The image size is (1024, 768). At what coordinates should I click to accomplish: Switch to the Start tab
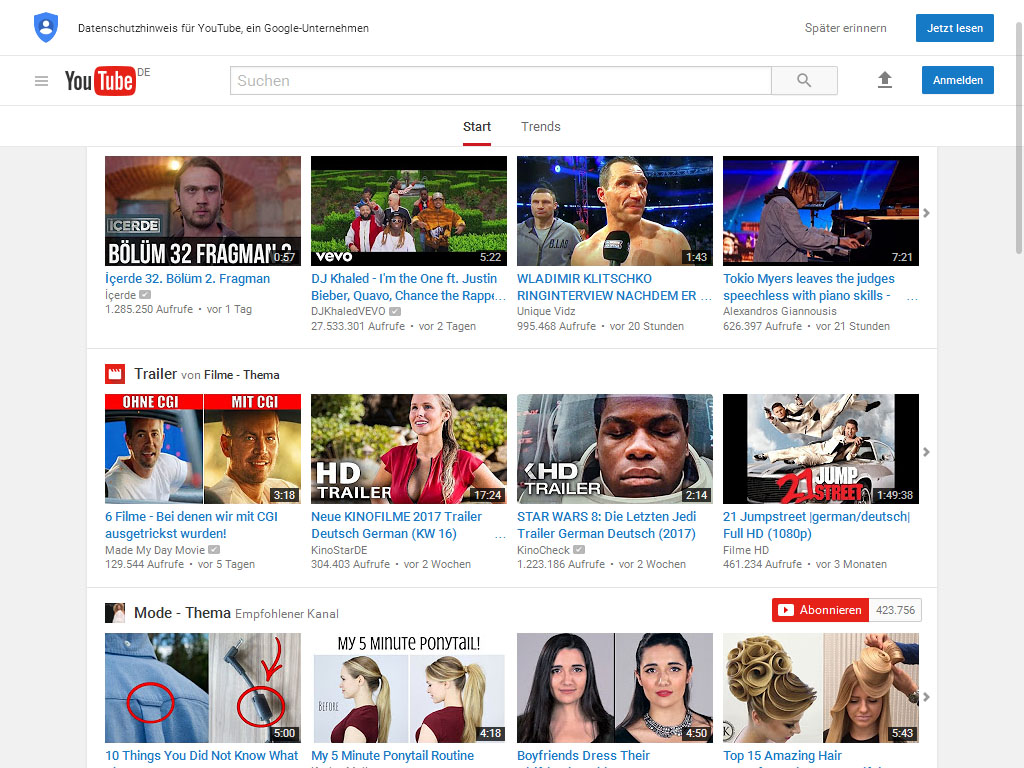pyautogui.click(x=477, y=127)
